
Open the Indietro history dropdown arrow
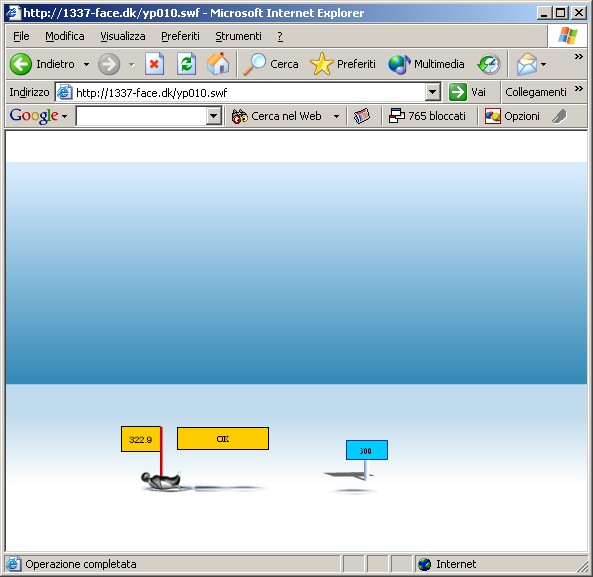87,64
